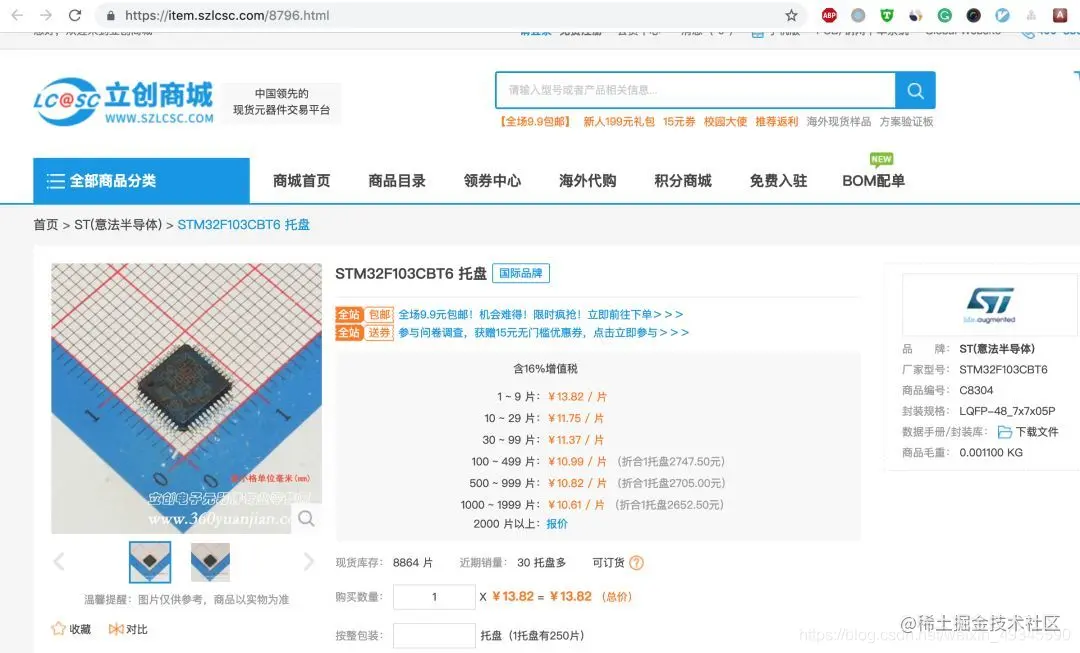The height and width of the screenshot is (653, 1080).
Task: Click the blue search magnifier button
Action: pyautogui.click(x=915, y=90)
